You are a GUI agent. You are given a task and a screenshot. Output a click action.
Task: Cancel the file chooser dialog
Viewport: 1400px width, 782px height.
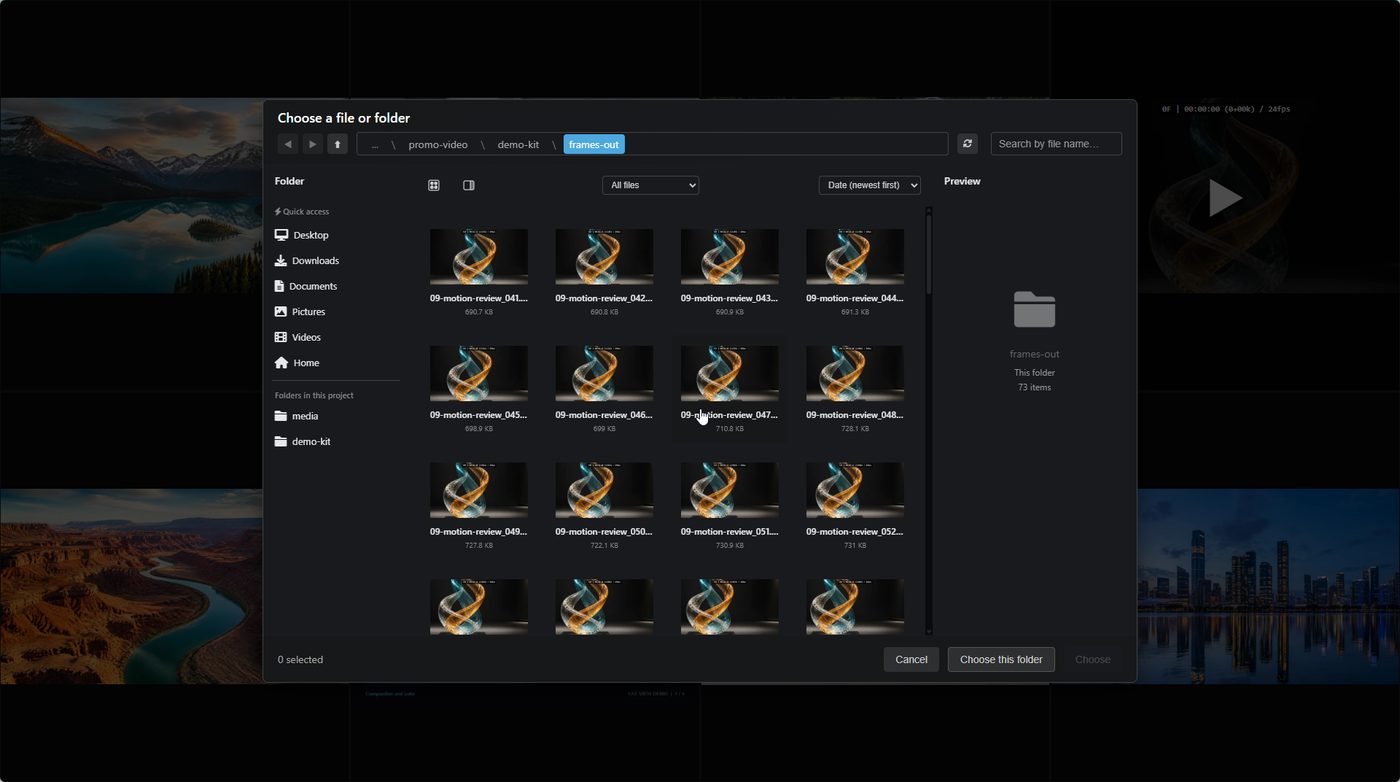coord(911,660)
